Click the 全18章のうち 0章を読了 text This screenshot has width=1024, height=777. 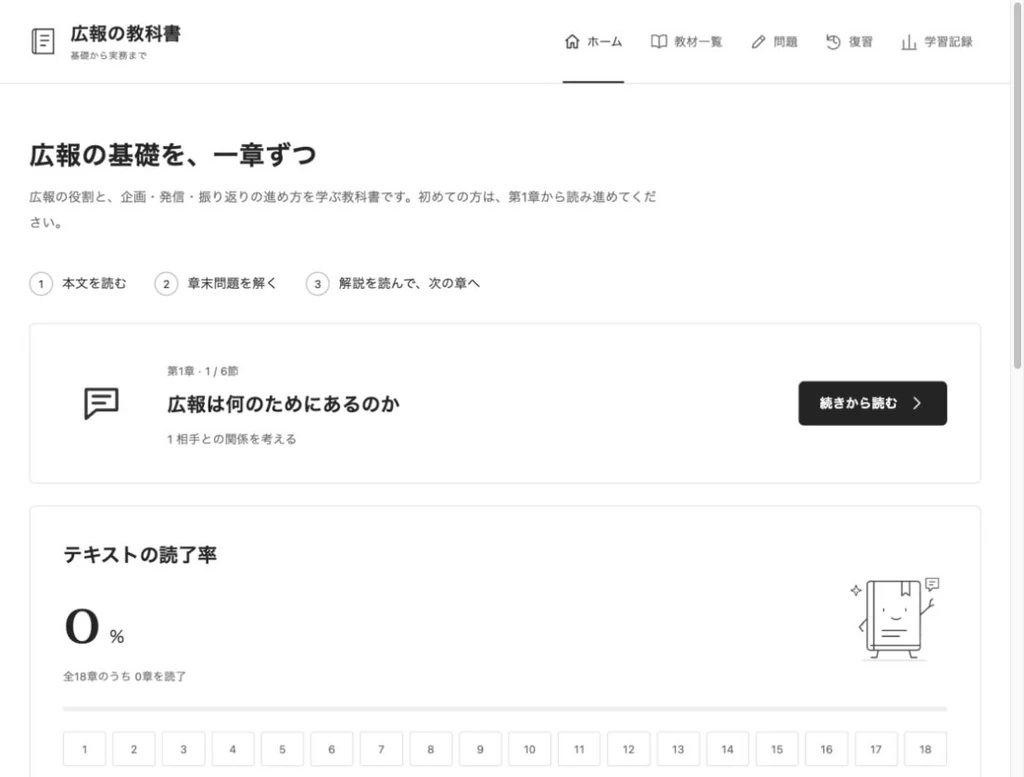tap(125, 677)
